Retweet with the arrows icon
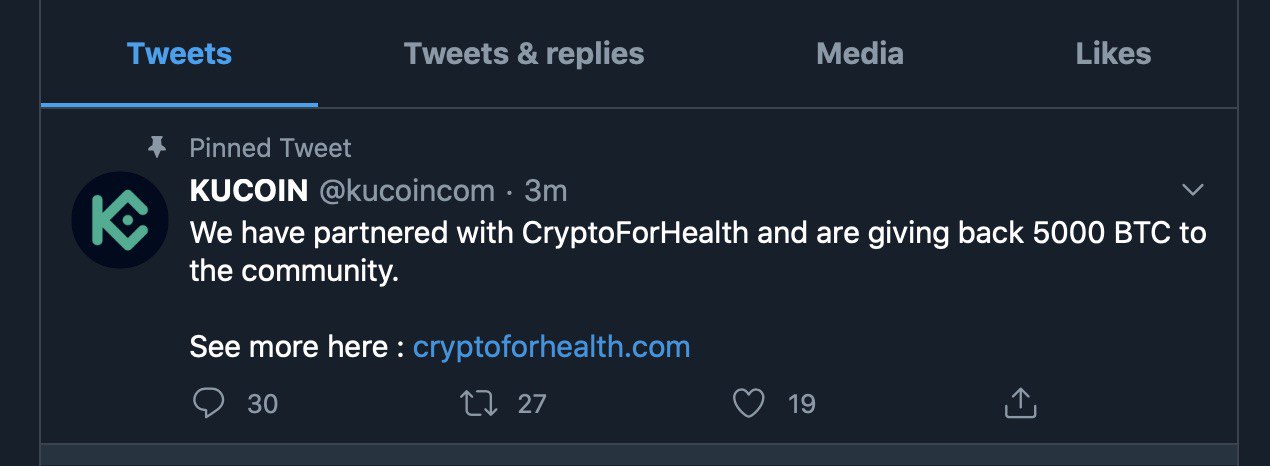The height and width of the screenshot is (466, 1270). [477, 404]
